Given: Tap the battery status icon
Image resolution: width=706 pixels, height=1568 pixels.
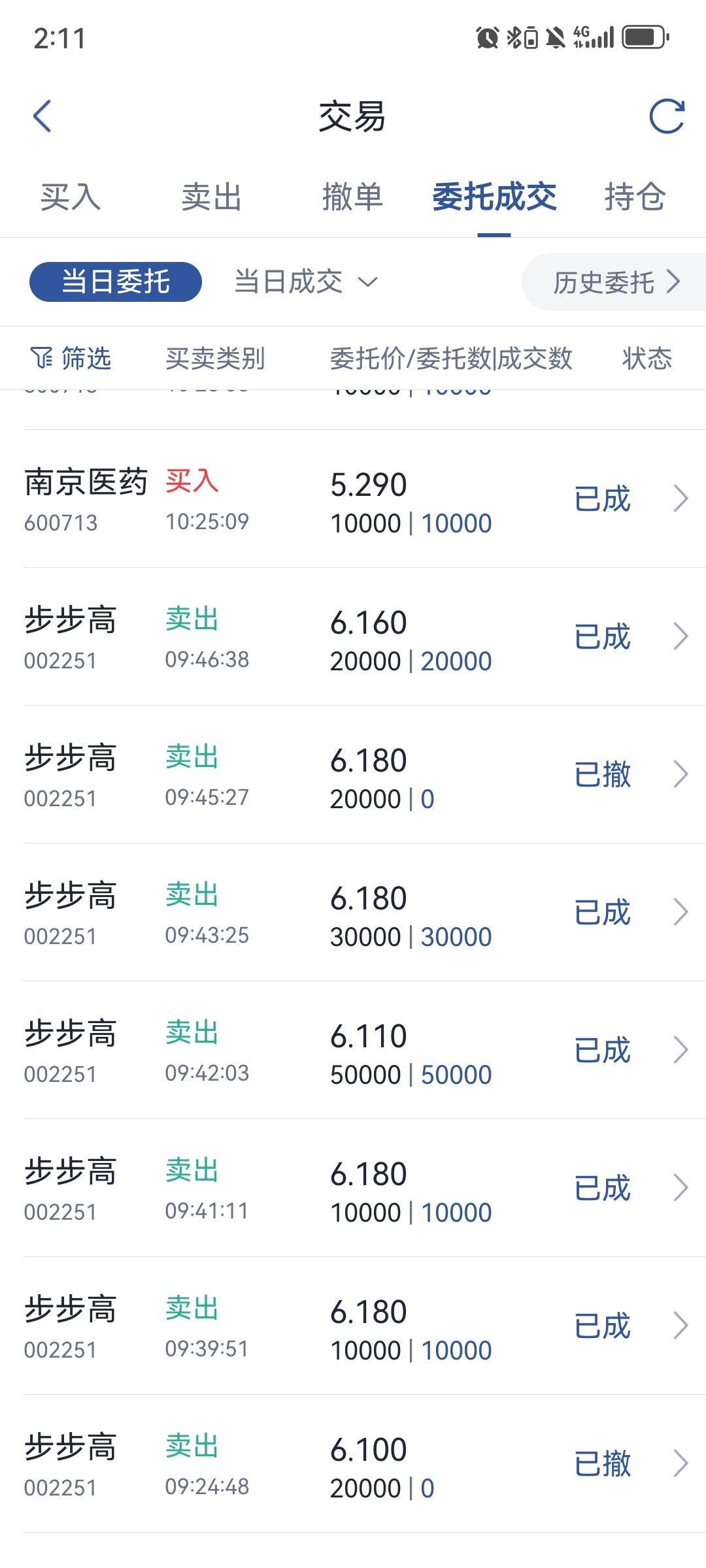Looking at the screenshot, I should tap(646, 37).
